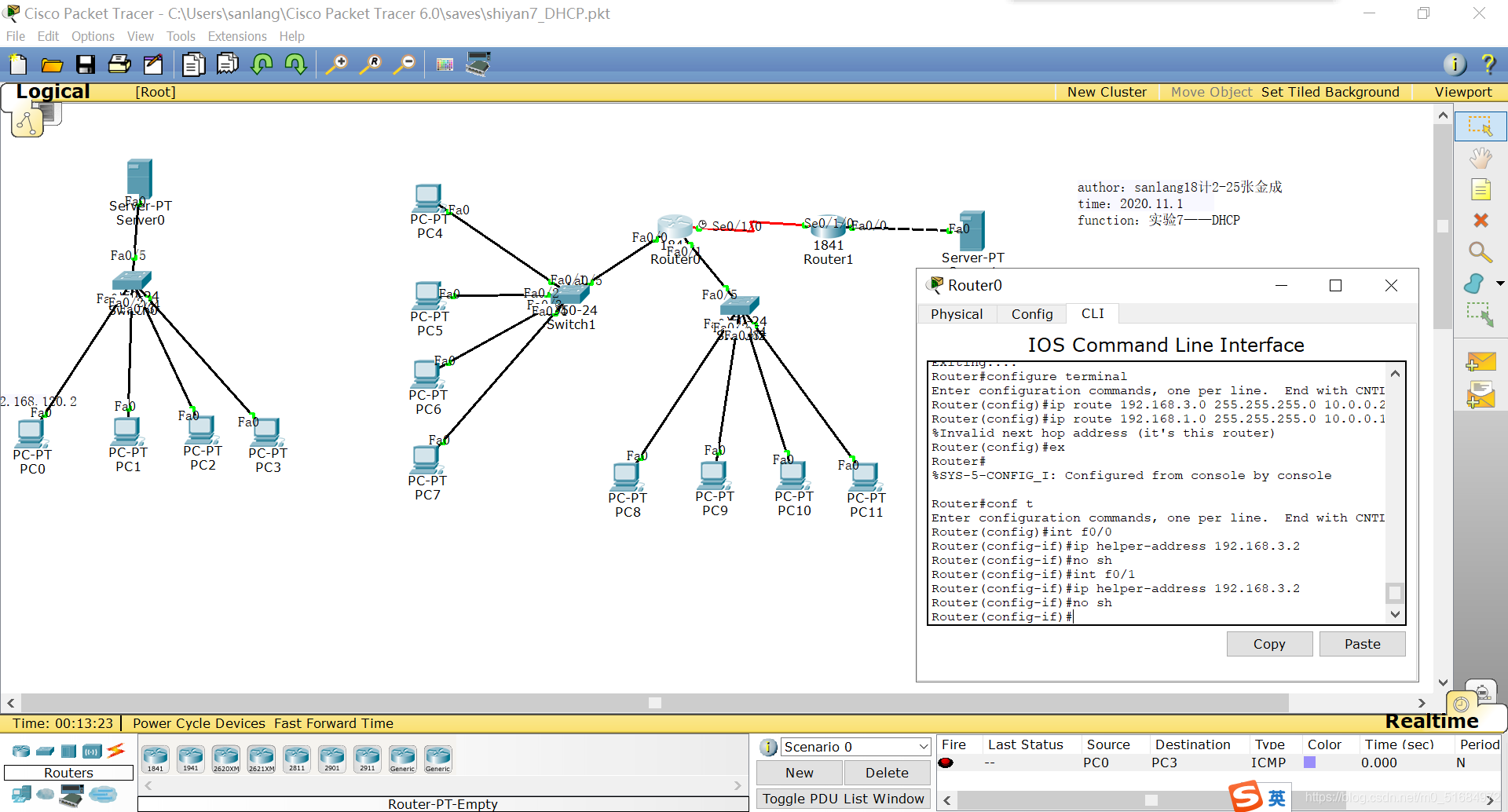Print the topology
Viewport: 1508px width, 812px height.
click(x=119, y=64)
